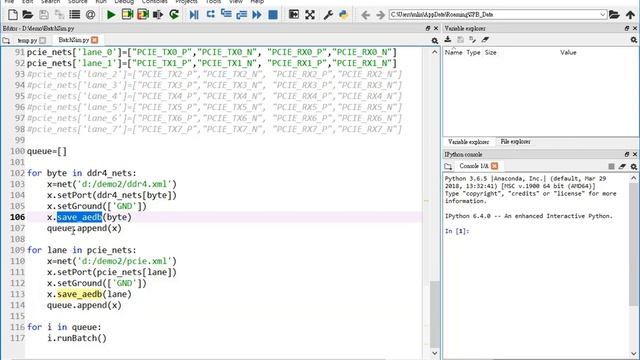Open the editor pane options gear
This screenshot has height=360, width=640.
[x=435, y=40]
